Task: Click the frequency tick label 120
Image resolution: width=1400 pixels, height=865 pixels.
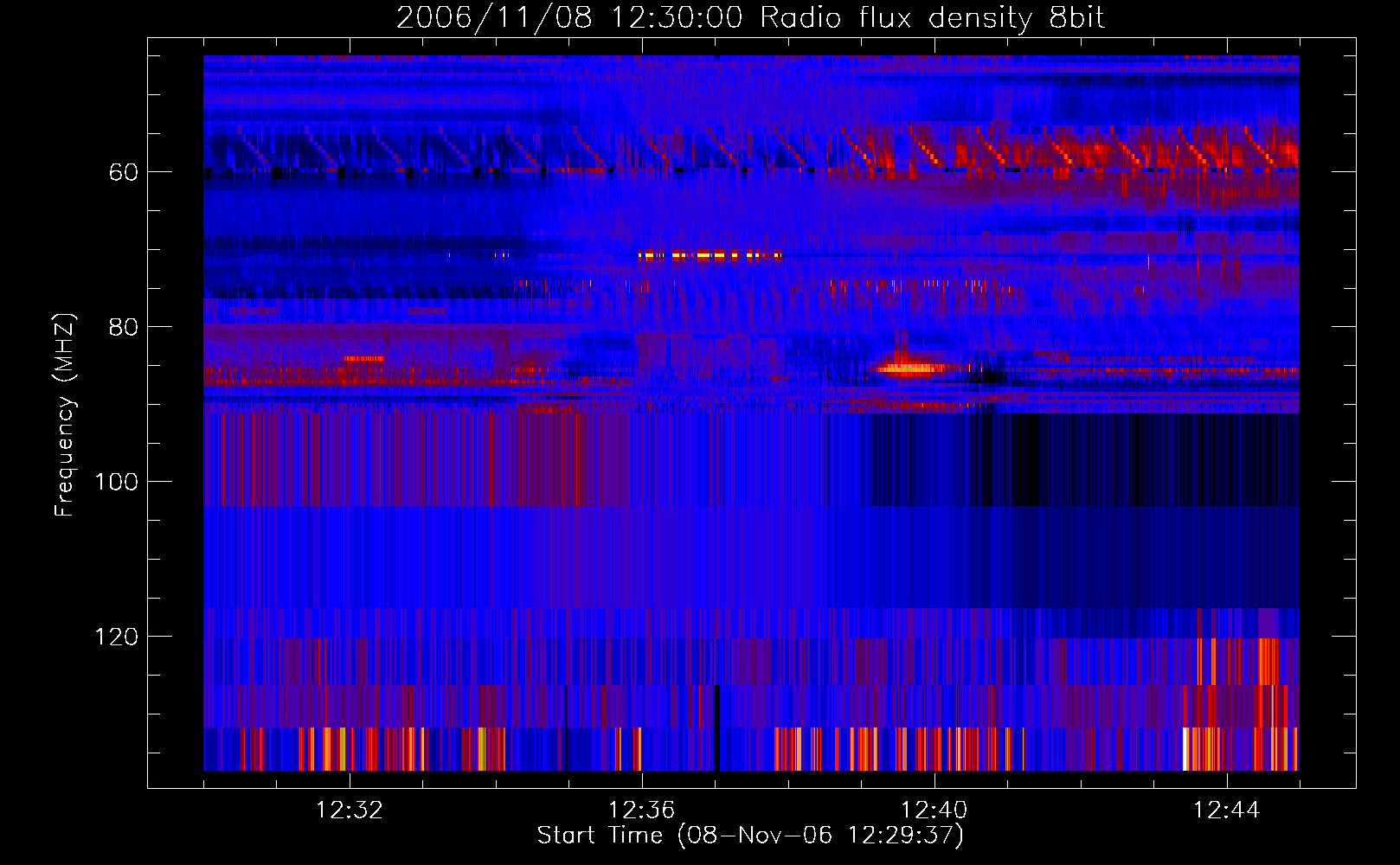Action: pyautogui.click(x=116, y=637)
